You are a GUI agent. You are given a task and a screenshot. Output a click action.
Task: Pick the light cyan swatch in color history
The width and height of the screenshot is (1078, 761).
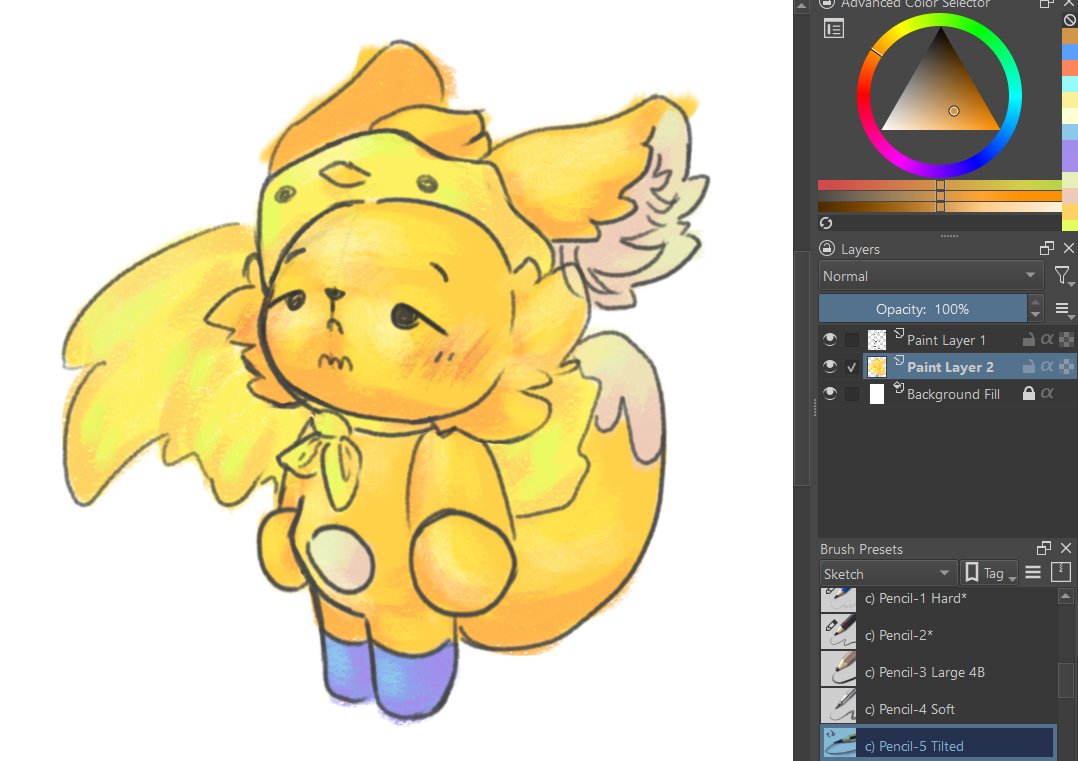[1070, 84]
